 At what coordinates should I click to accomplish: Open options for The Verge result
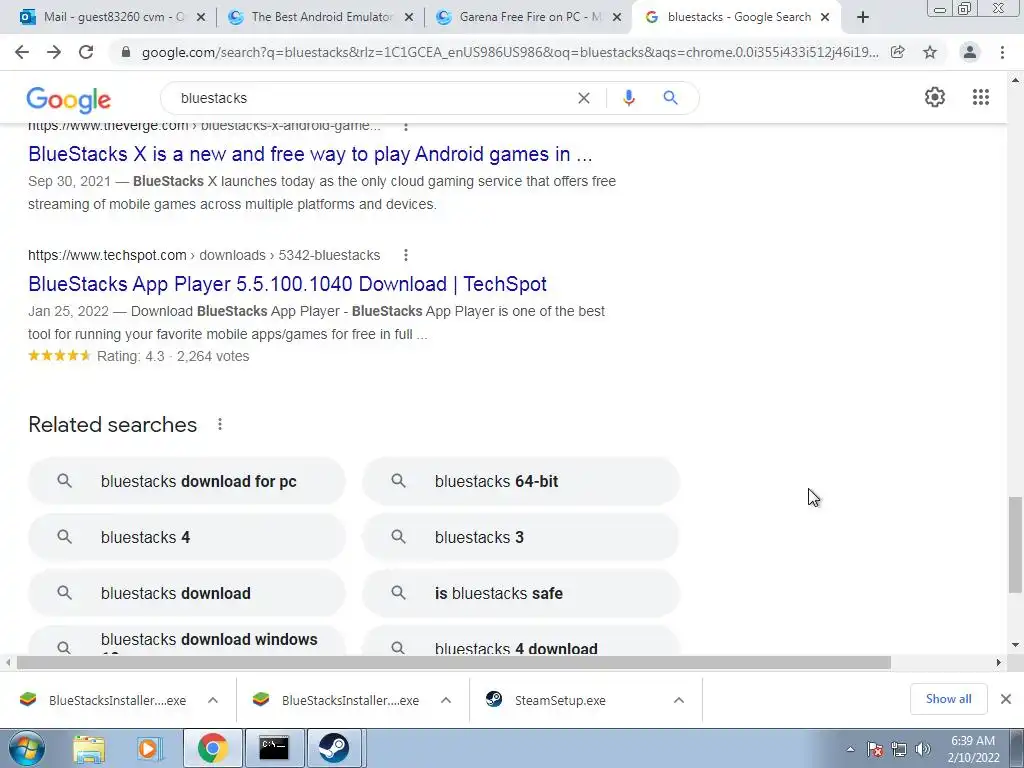[406, 126]
